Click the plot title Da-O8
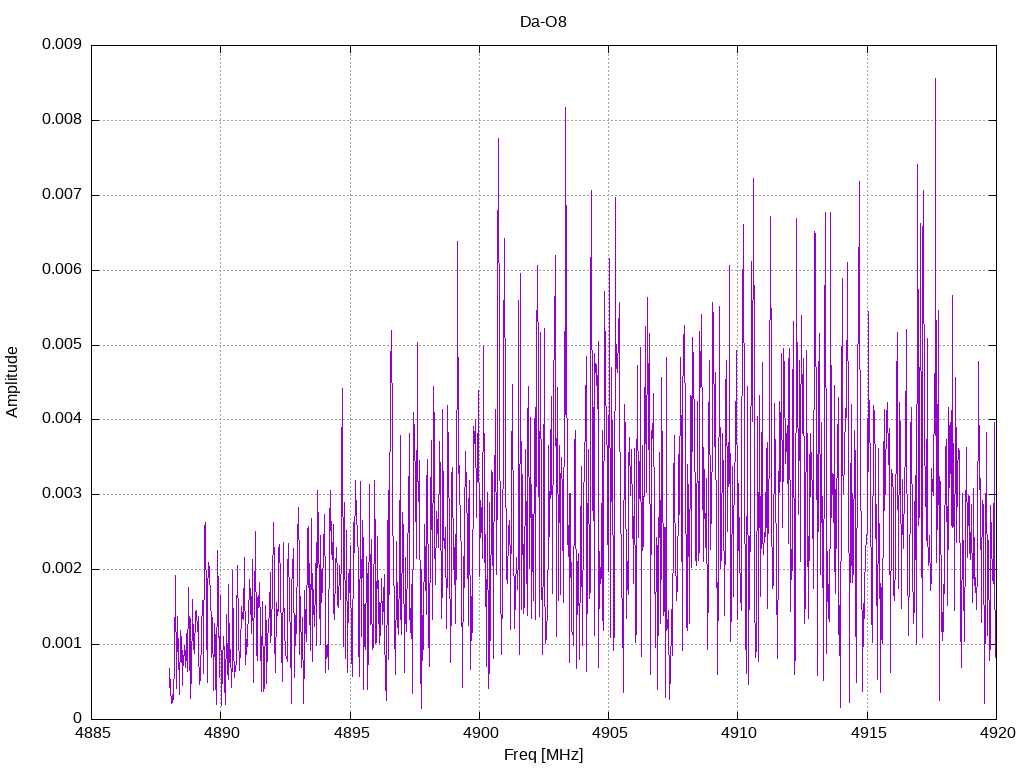This screenshot has height=768, width=1024. [x=543, y=22]
